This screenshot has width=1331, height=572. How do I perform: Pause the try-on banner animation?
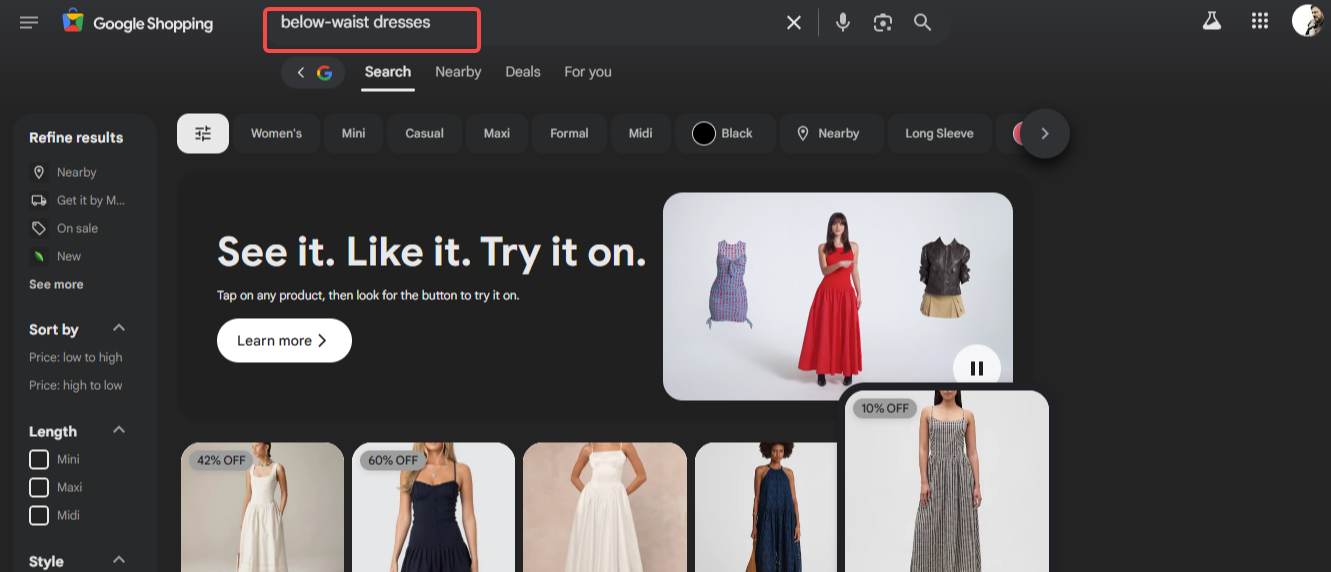(977, 368)
